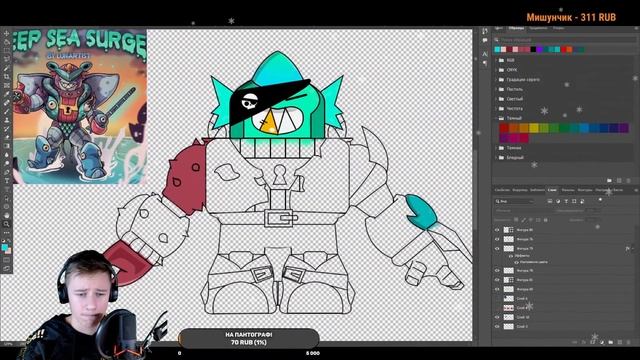Filter layers by shape layers icon
The width and height of the screenshot is (640, 360).
(574, 201)
